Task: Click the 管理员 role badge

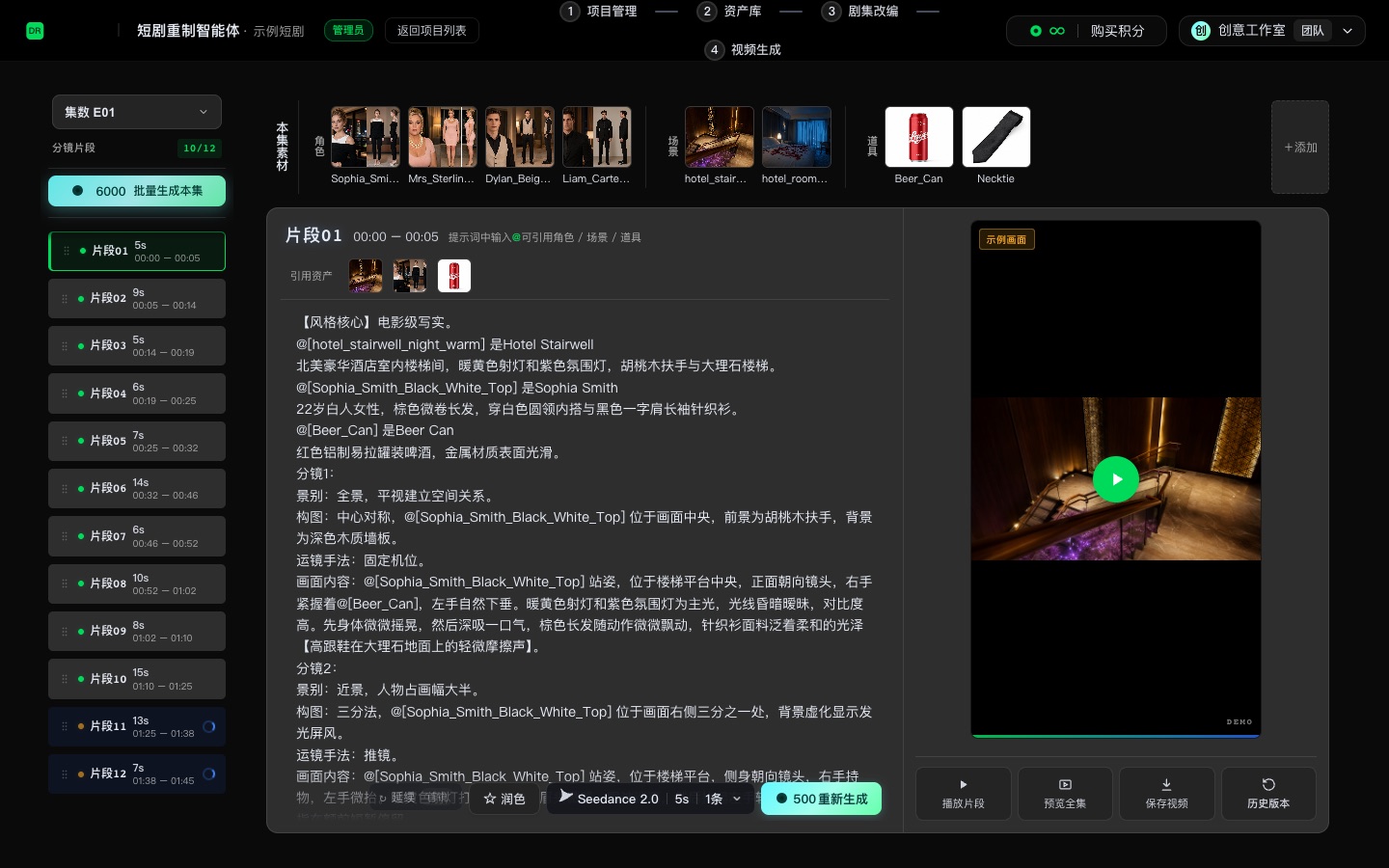Action: point(348,31)
